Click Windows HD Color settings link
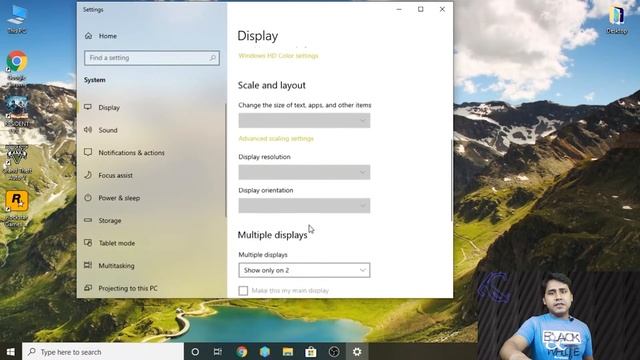 [278, 56]
